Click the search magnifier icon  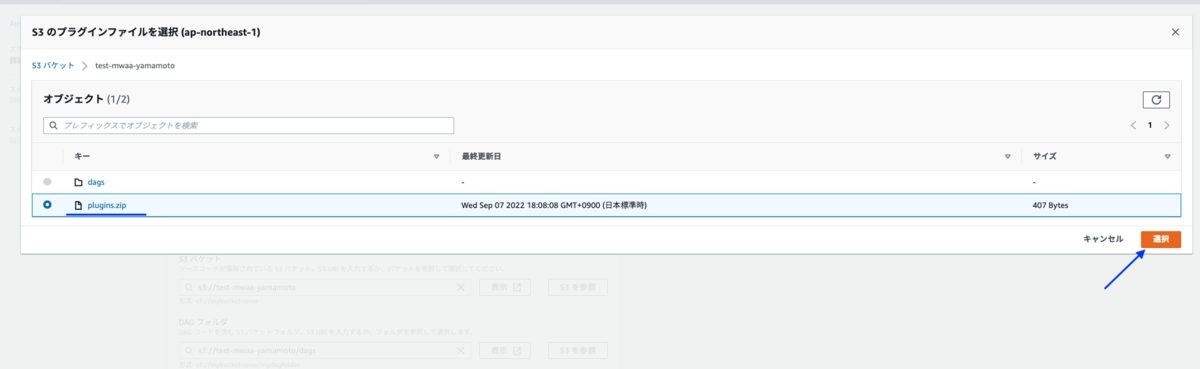coord(54,125)
